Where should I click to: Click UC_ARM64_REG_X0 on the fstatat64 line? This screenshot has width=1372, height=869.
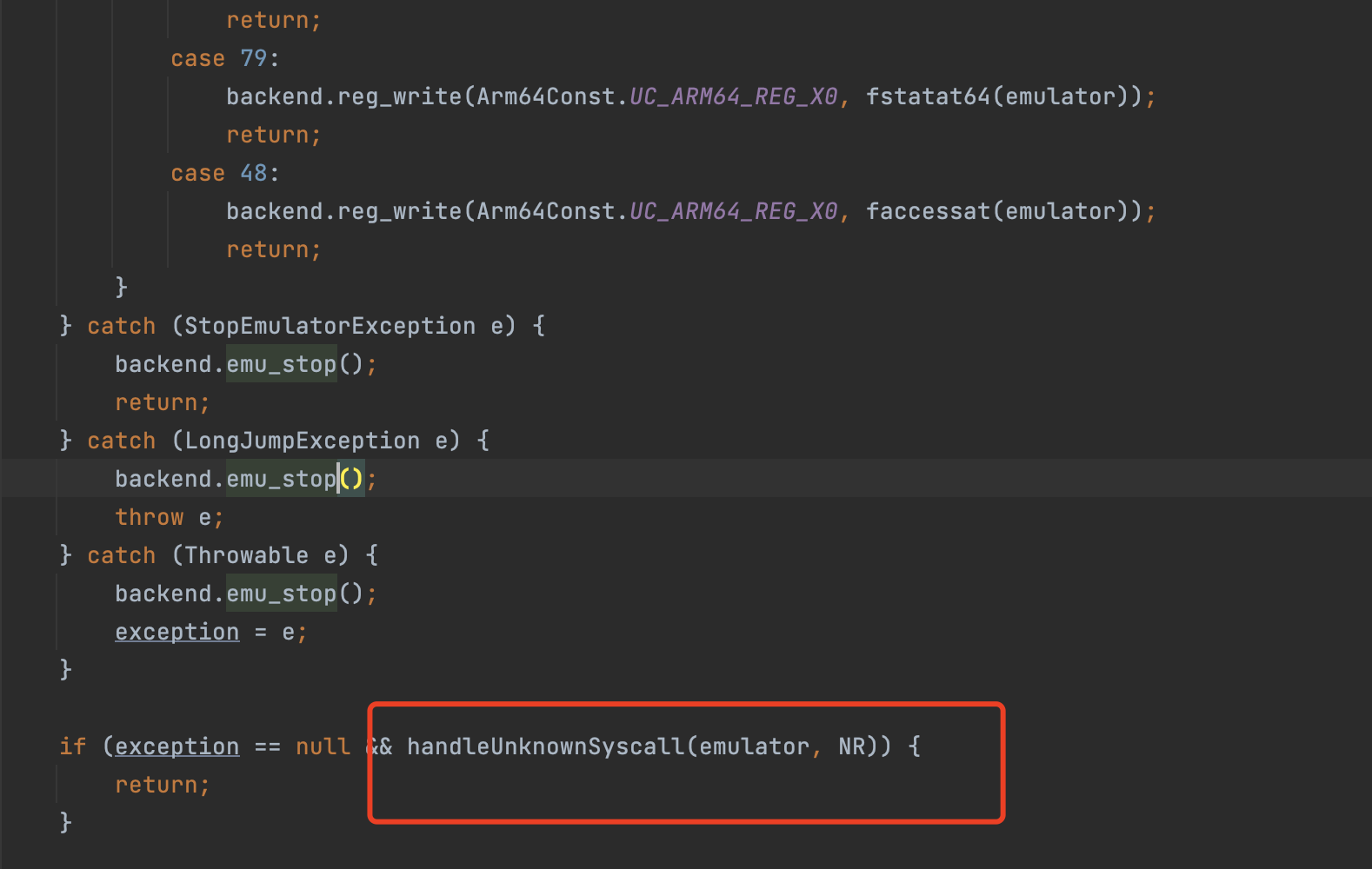point(734,96)
